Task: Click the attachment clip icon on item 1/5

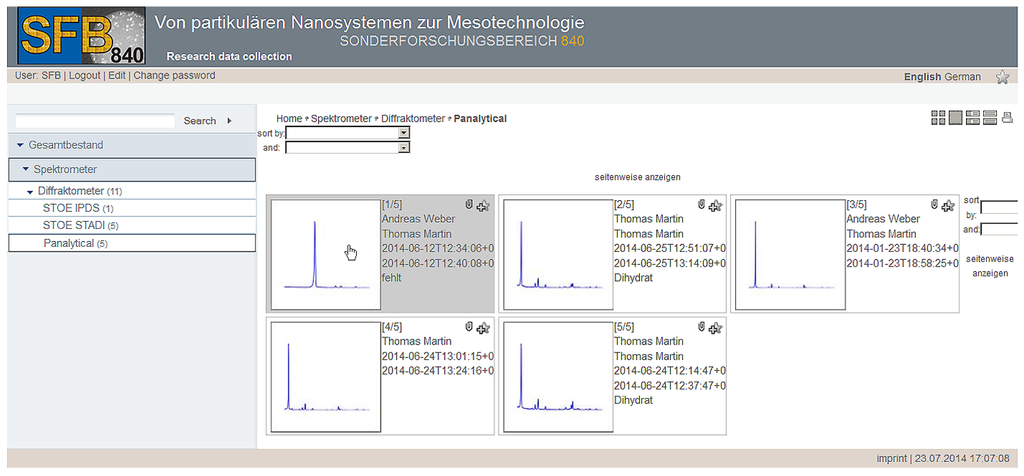Action: (469, 204)
